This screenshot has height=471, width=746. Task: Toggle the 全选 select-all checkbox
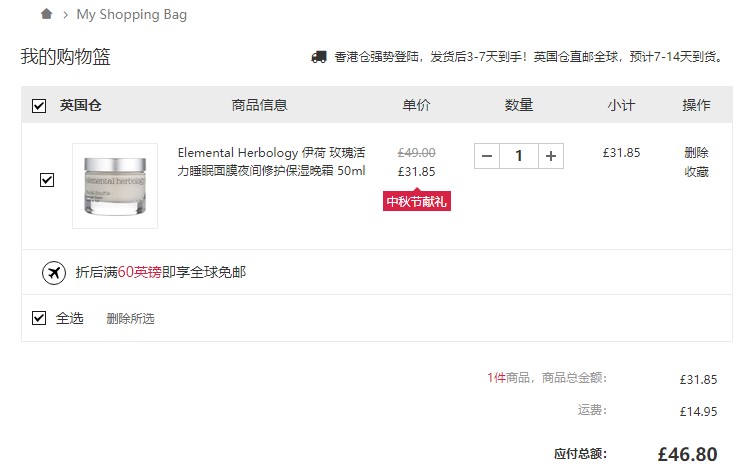tap(39, 318)
